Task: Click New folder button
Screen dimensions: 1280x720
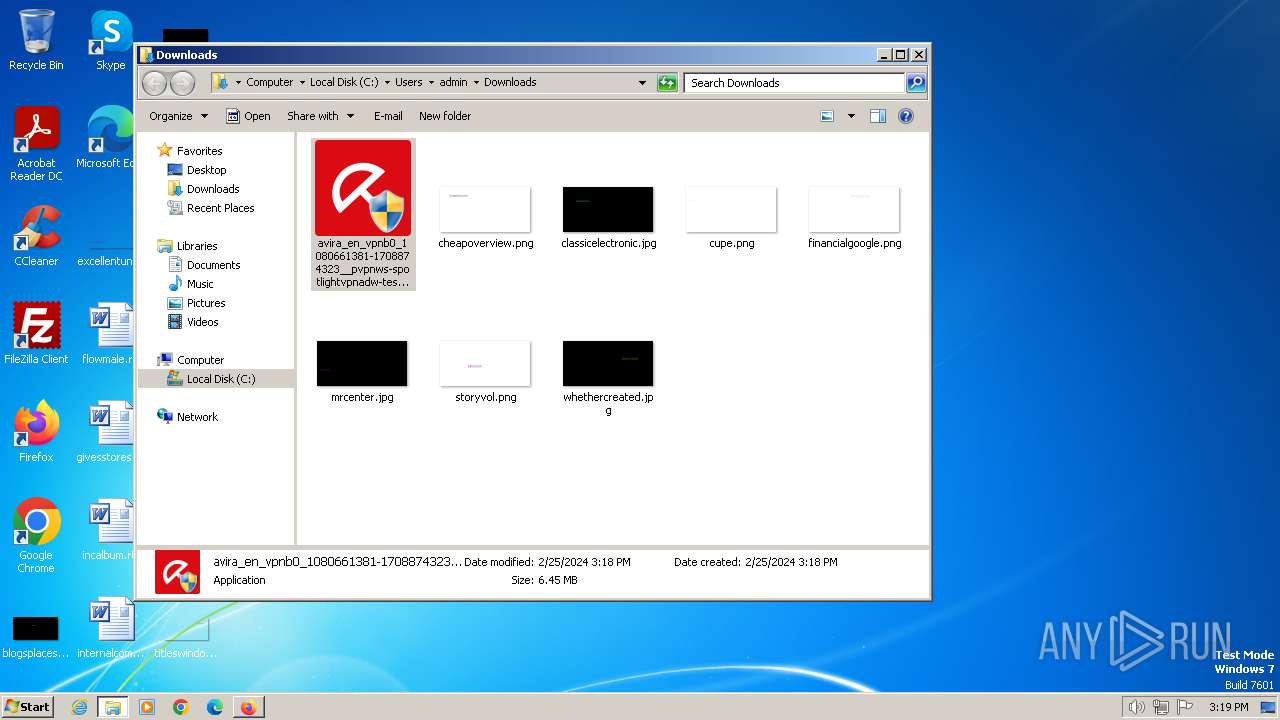Action: 445,116
